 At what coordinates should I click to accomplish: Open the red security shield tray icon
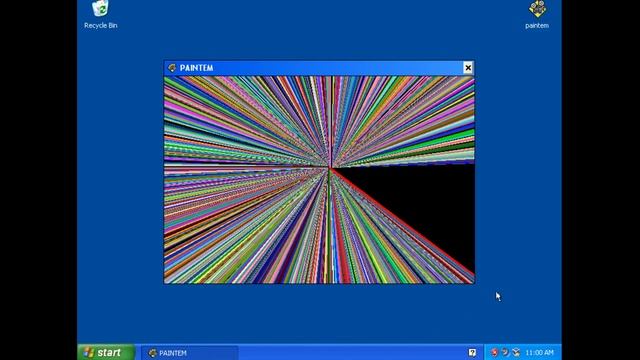pyautogui.click(x=494, y=352)
